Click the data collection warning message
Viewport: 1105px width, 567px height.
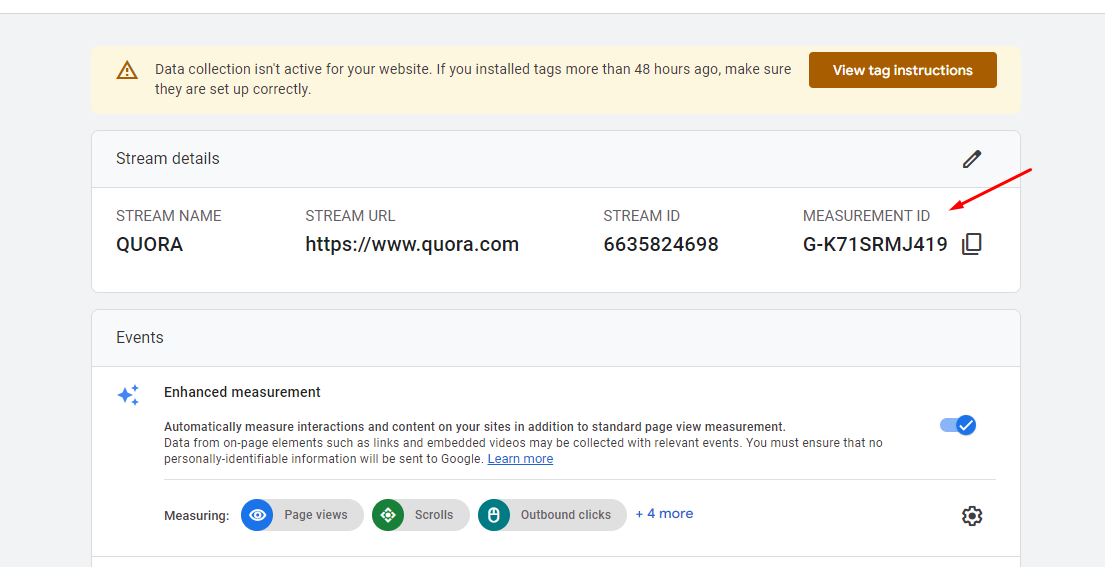click(x=473, y=79)
